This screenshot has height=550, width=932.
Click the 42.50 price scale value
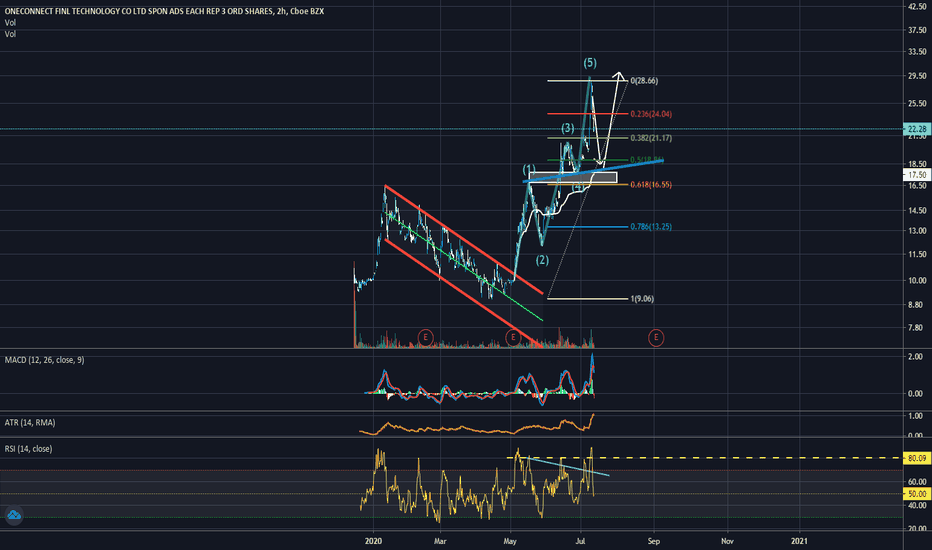pyautogui.click(x=917, y=7)
